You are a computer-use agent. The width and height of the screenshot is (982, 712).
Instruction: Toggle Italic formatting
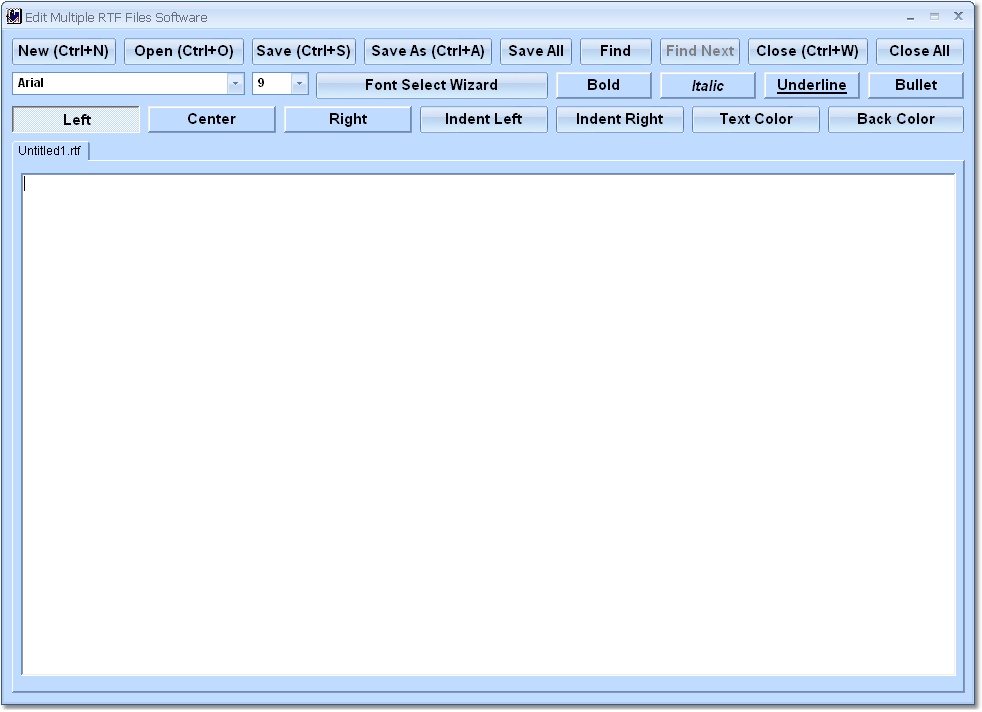pos(708,85)
